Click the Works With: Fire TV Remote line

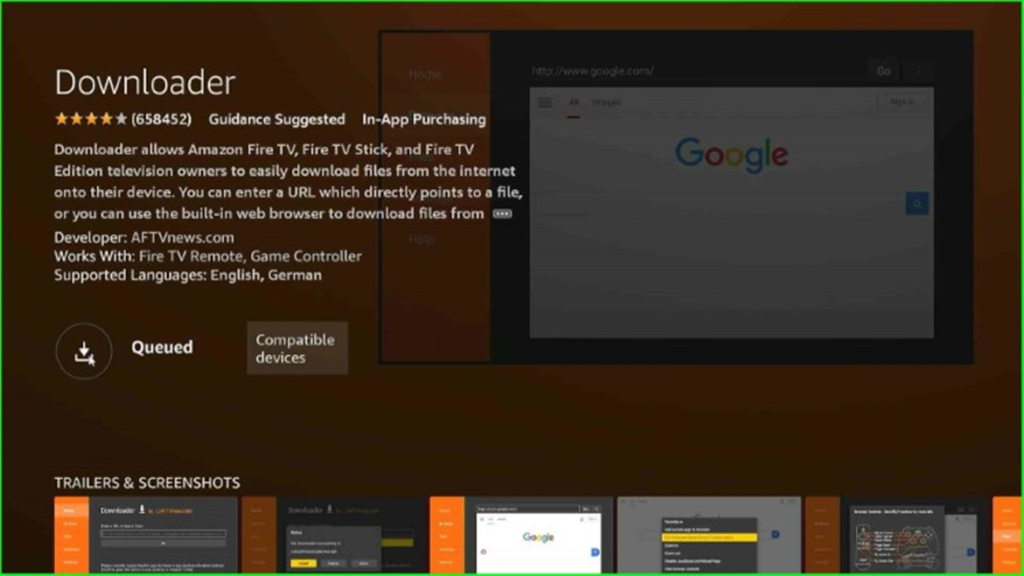point(208,256)
